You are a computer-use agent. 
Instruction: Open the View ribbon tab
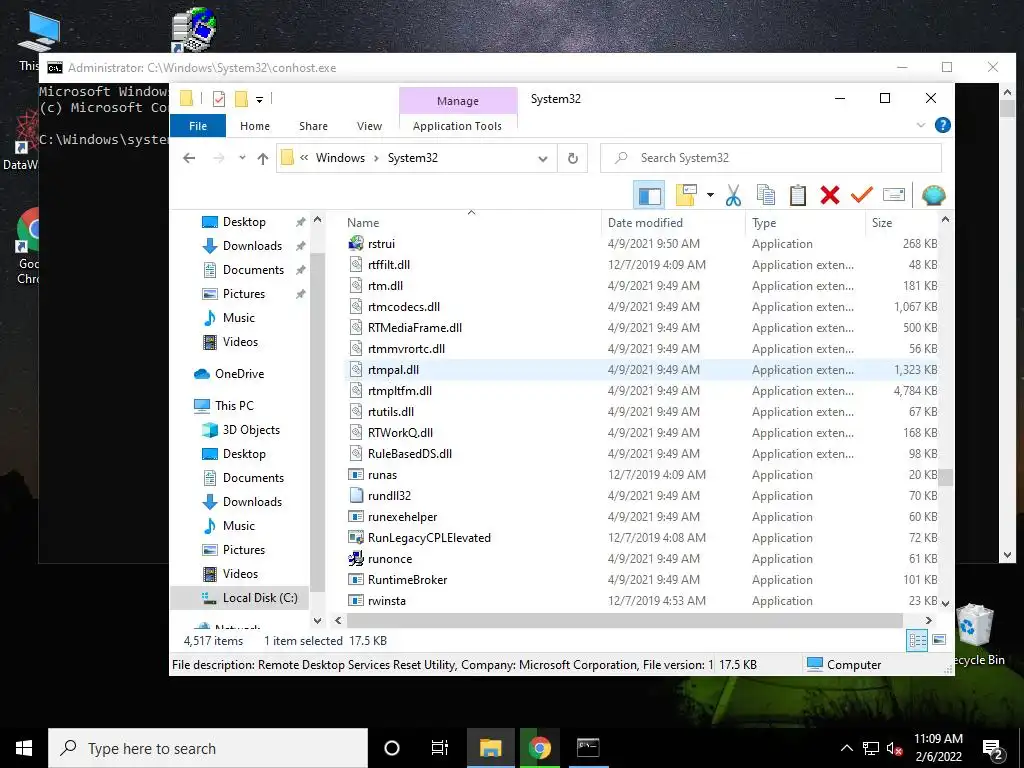pos(369,126)
